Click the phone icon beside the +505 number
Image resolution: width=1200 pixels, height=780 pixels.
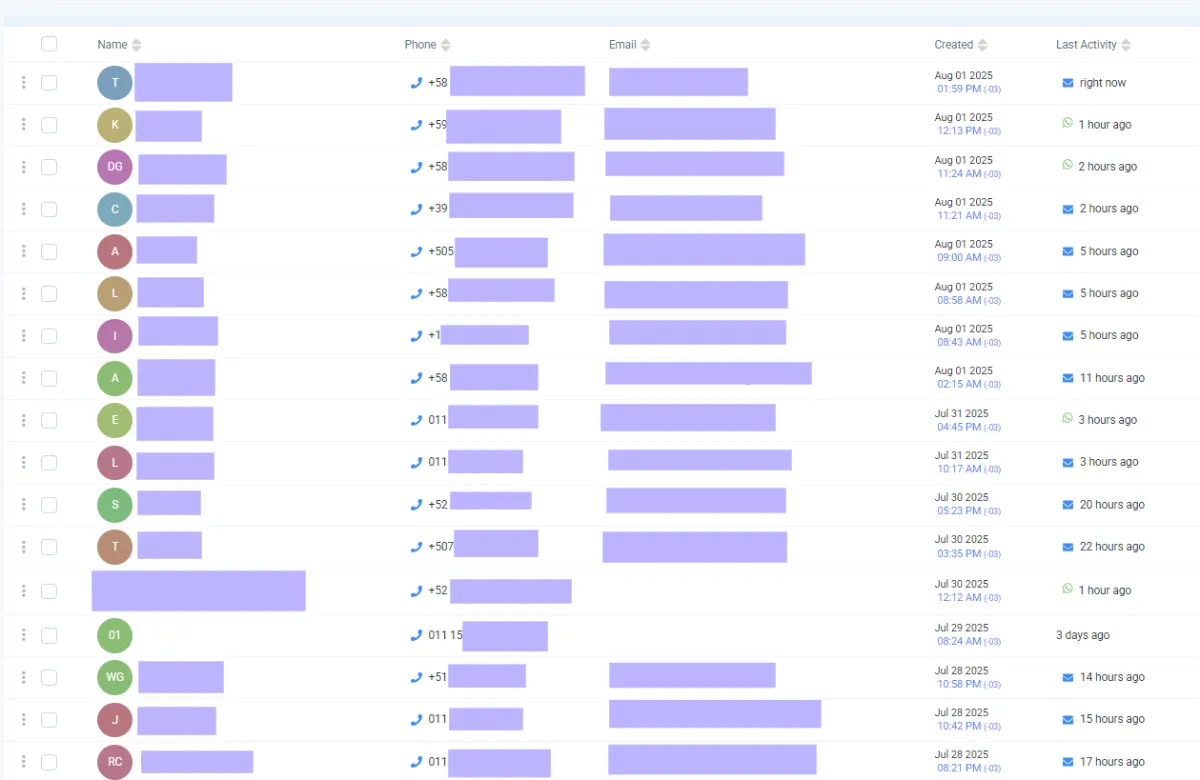point(416,252)
